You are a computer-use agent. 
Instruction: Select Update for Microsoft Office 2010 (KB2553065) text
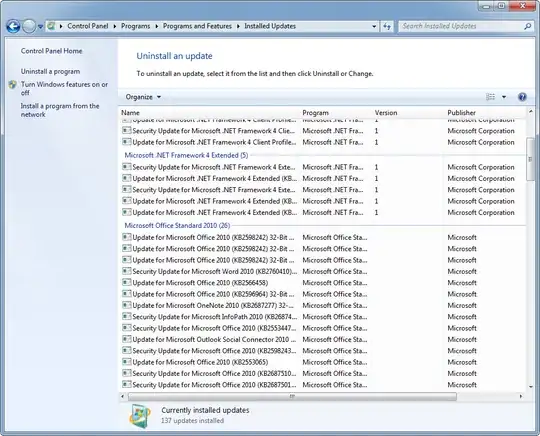[200, 362]
